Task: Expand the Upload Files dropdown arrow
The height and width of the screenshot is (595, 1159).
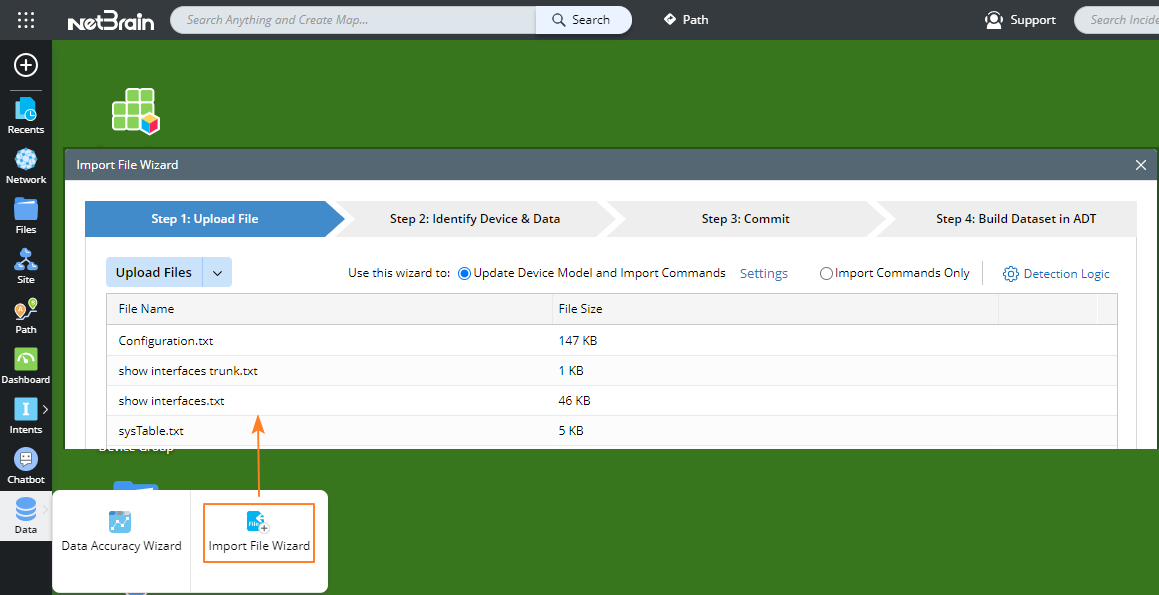Action: tap(218, 272)
